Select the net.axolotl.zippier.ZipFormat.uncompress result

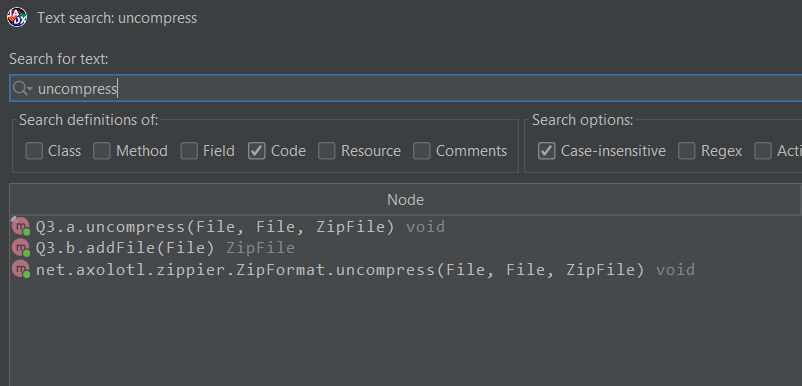click(406, 269)
